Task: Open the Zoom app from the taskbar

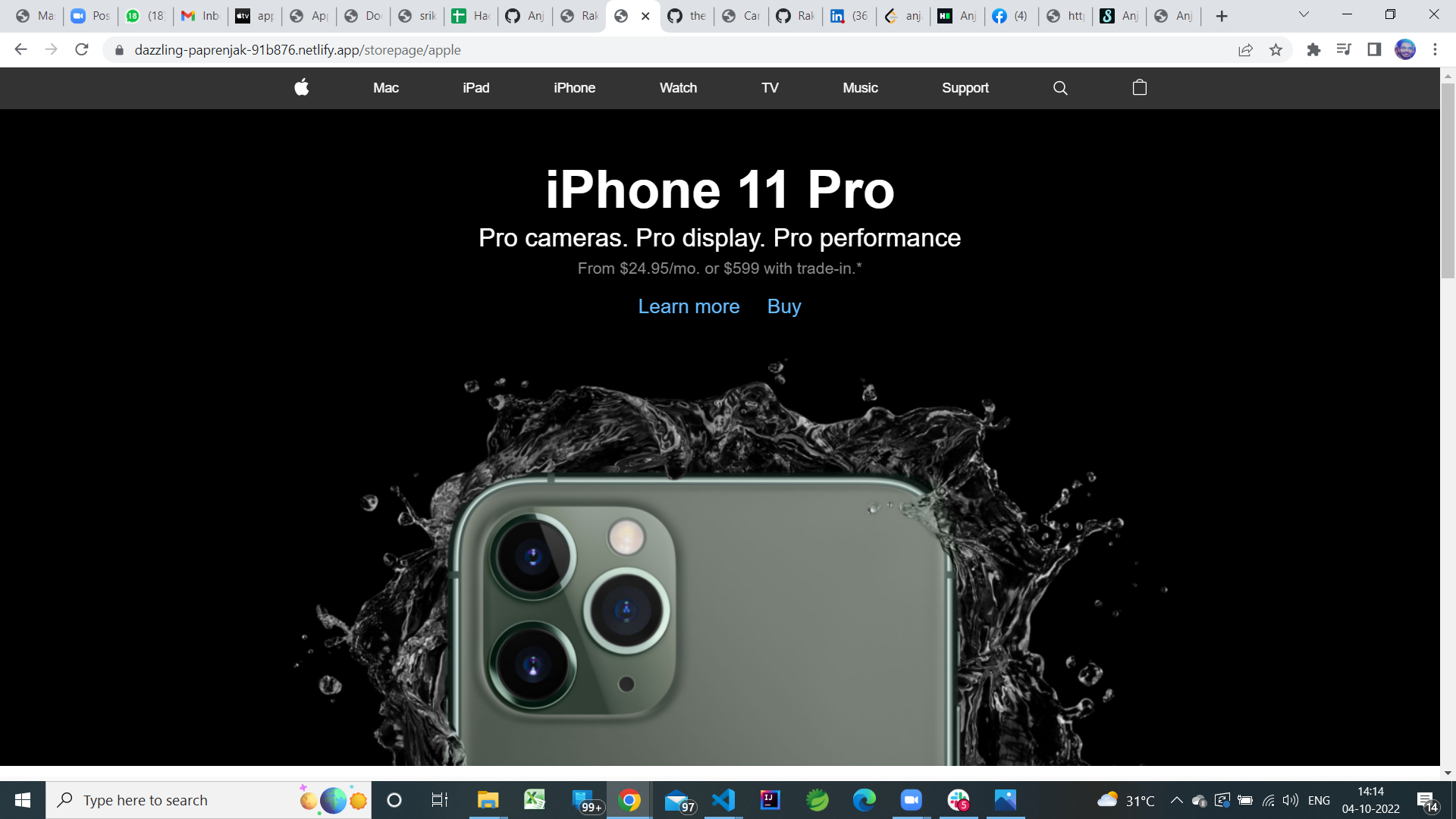Action: [911, 799]
